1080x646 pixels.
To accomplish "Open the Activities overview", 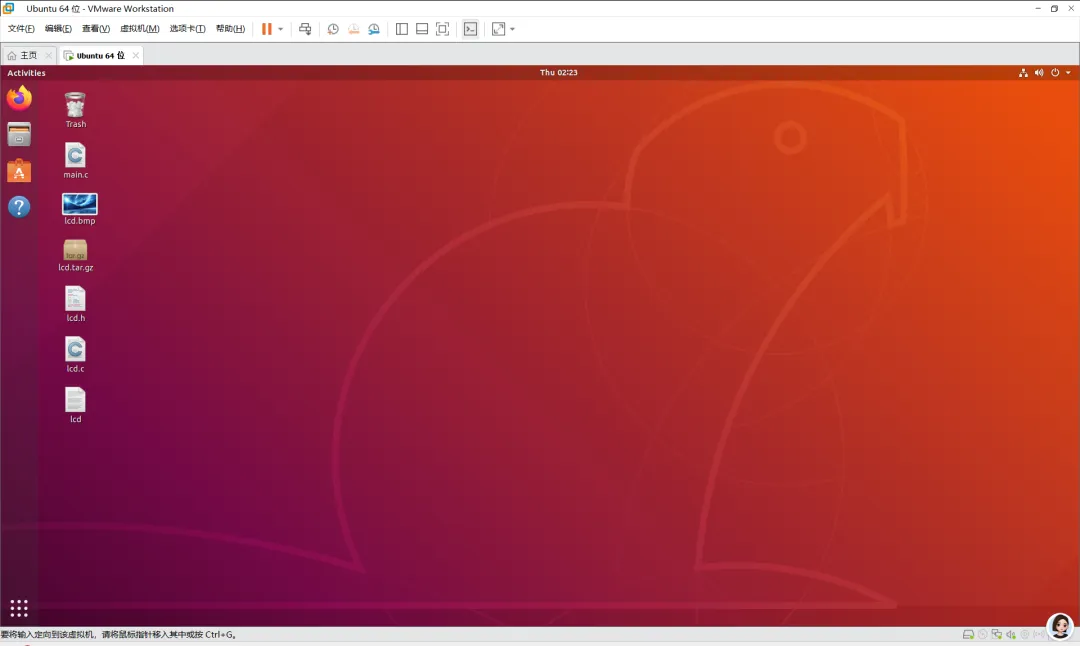I will (x=26, y=73).
